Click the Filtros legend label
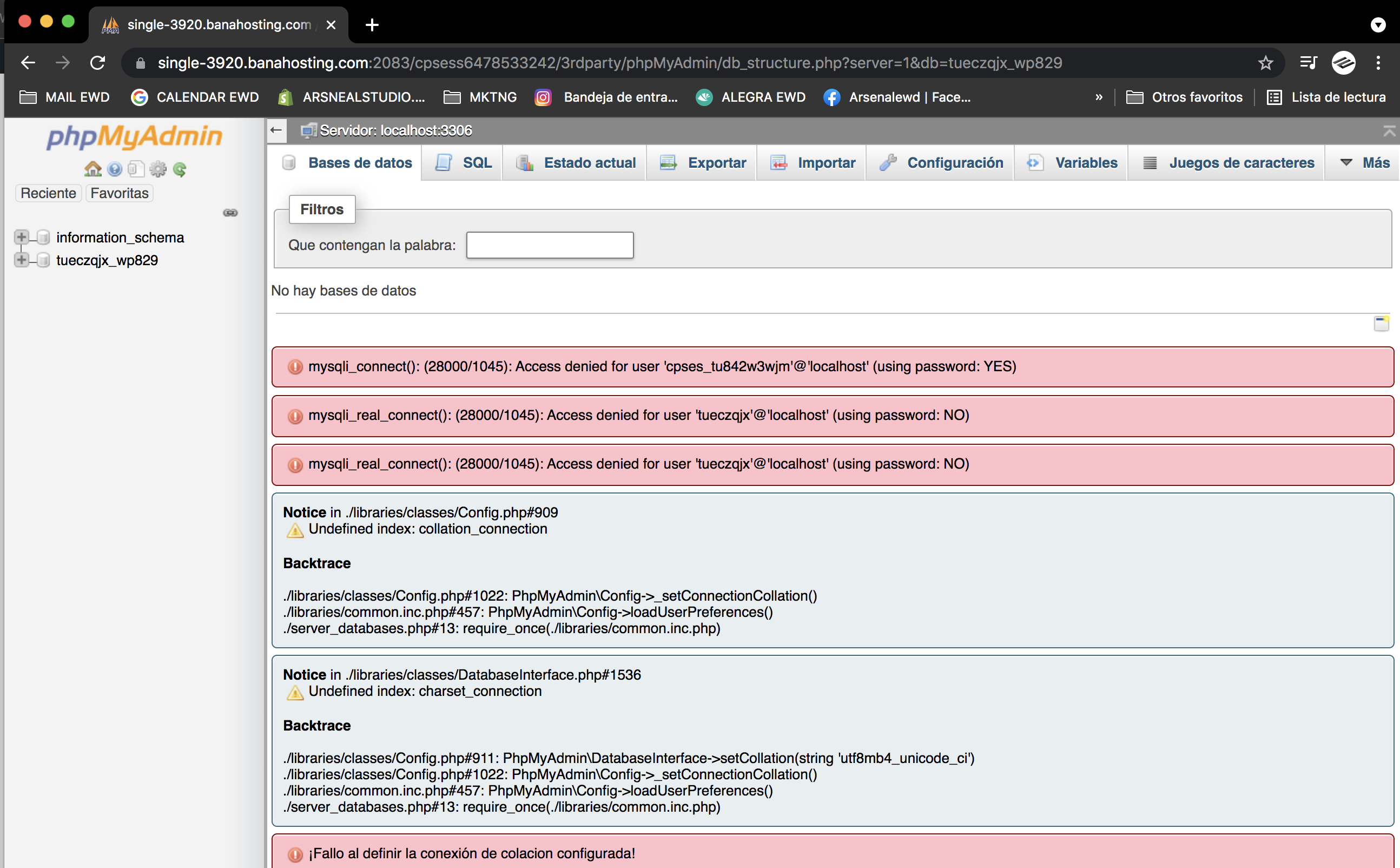This screenshot has height=868, width=1400. point(322,209)
